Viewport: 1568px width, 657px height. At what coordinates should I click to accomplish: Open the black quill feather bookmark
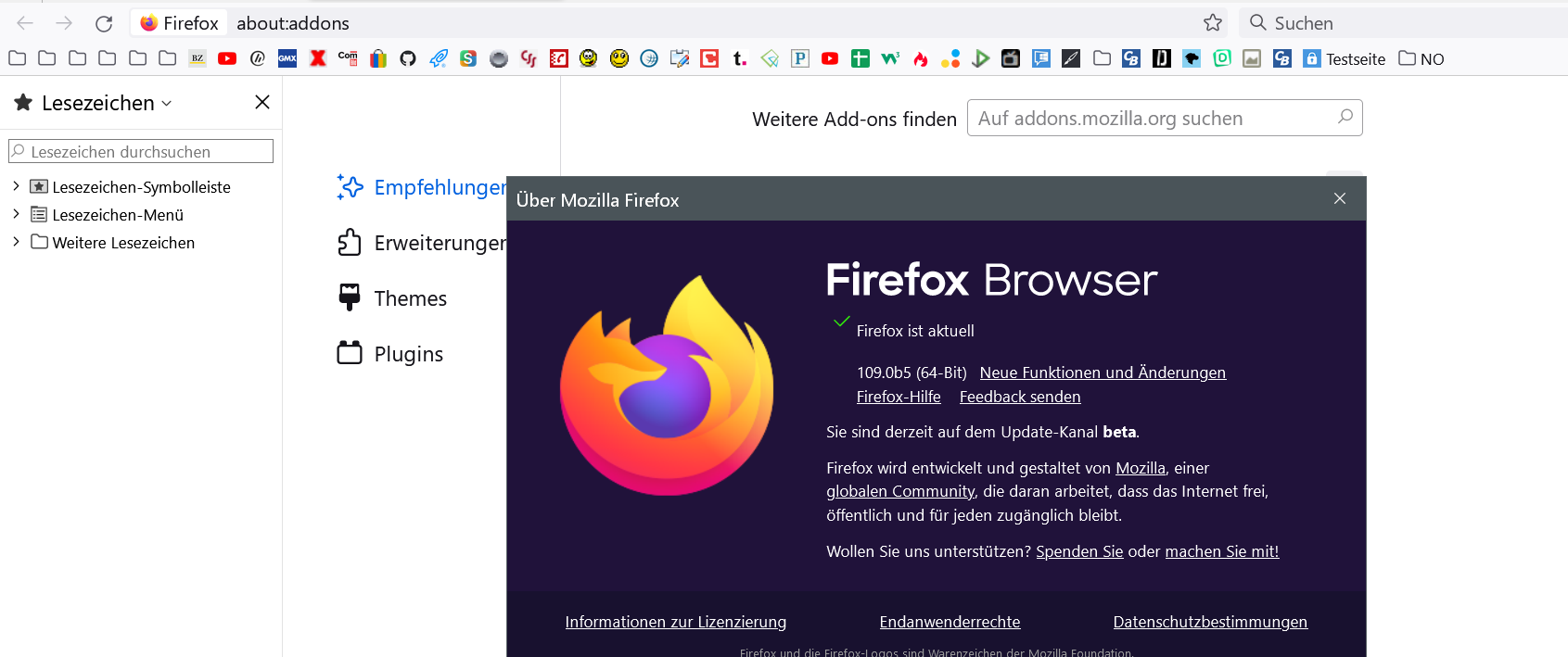tap(1071, 58)
